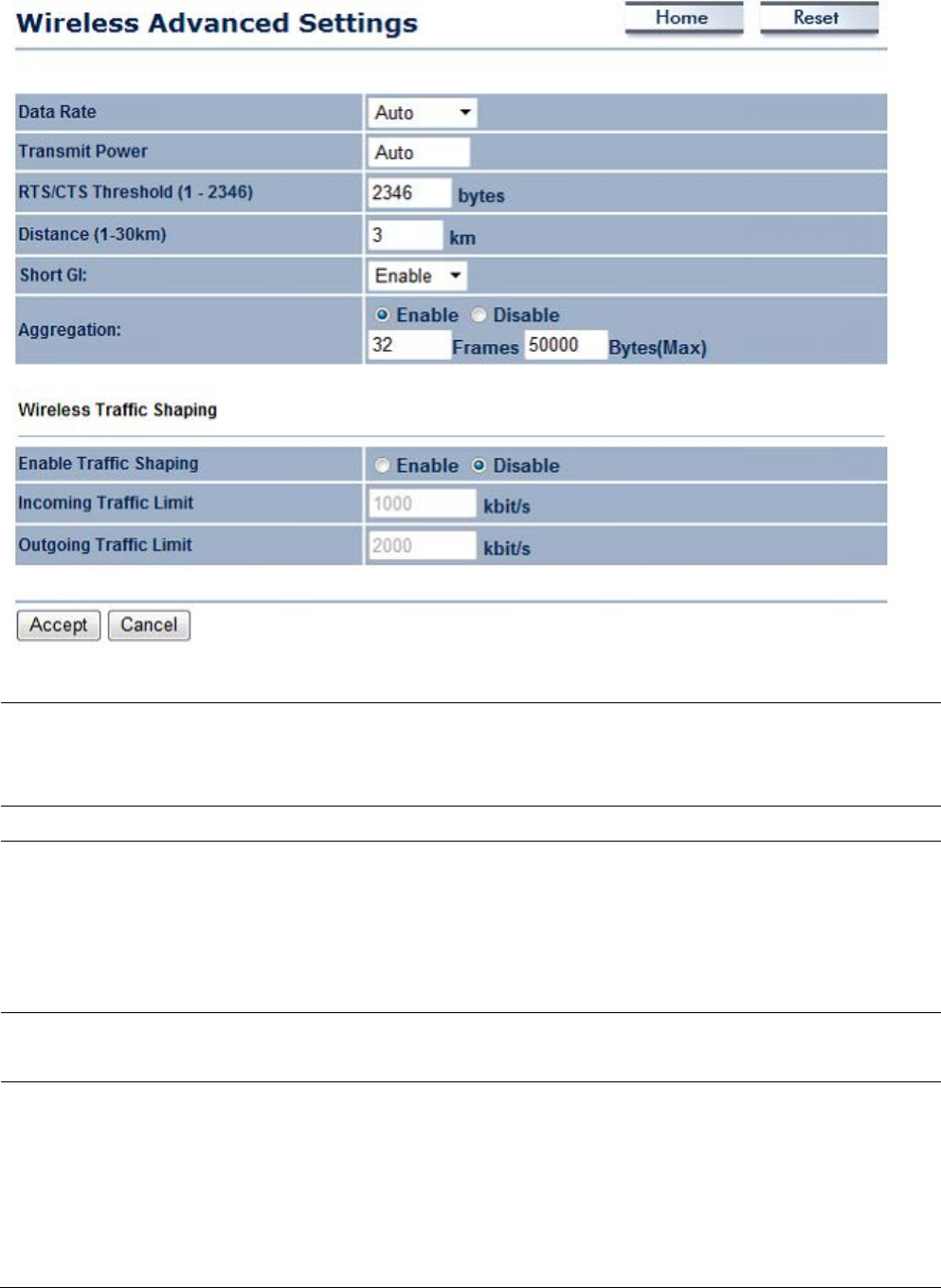
Task: Click the Cancel button
Action: [x=149, y=626]
